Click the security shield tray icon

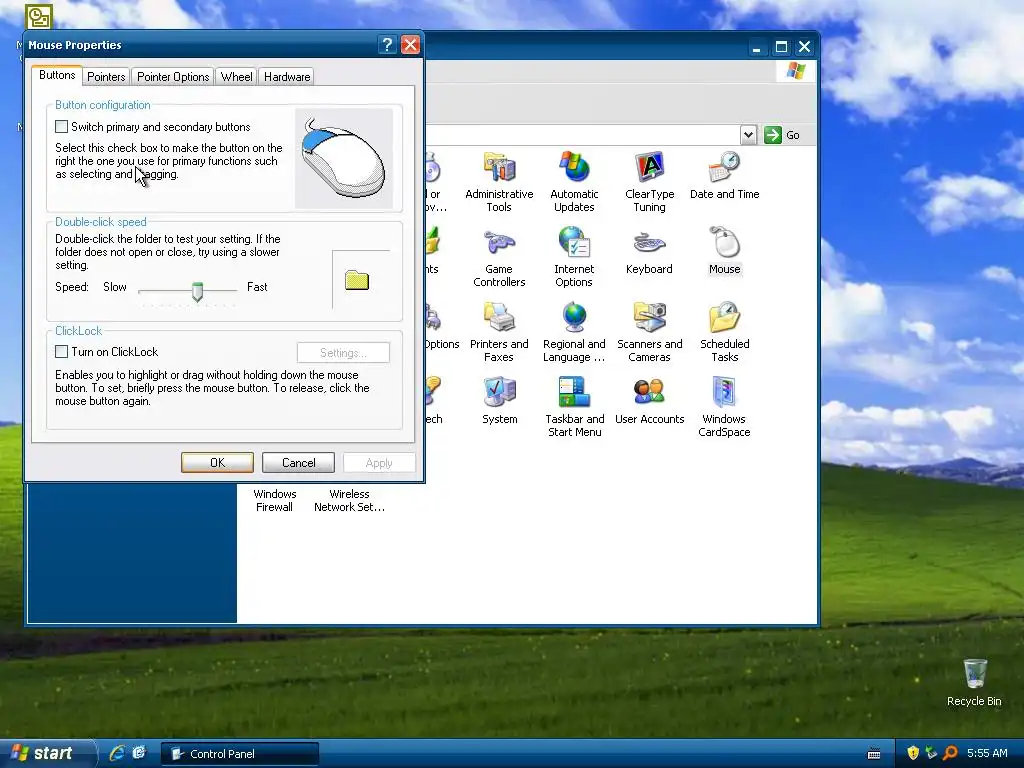(x=913, y=753)
